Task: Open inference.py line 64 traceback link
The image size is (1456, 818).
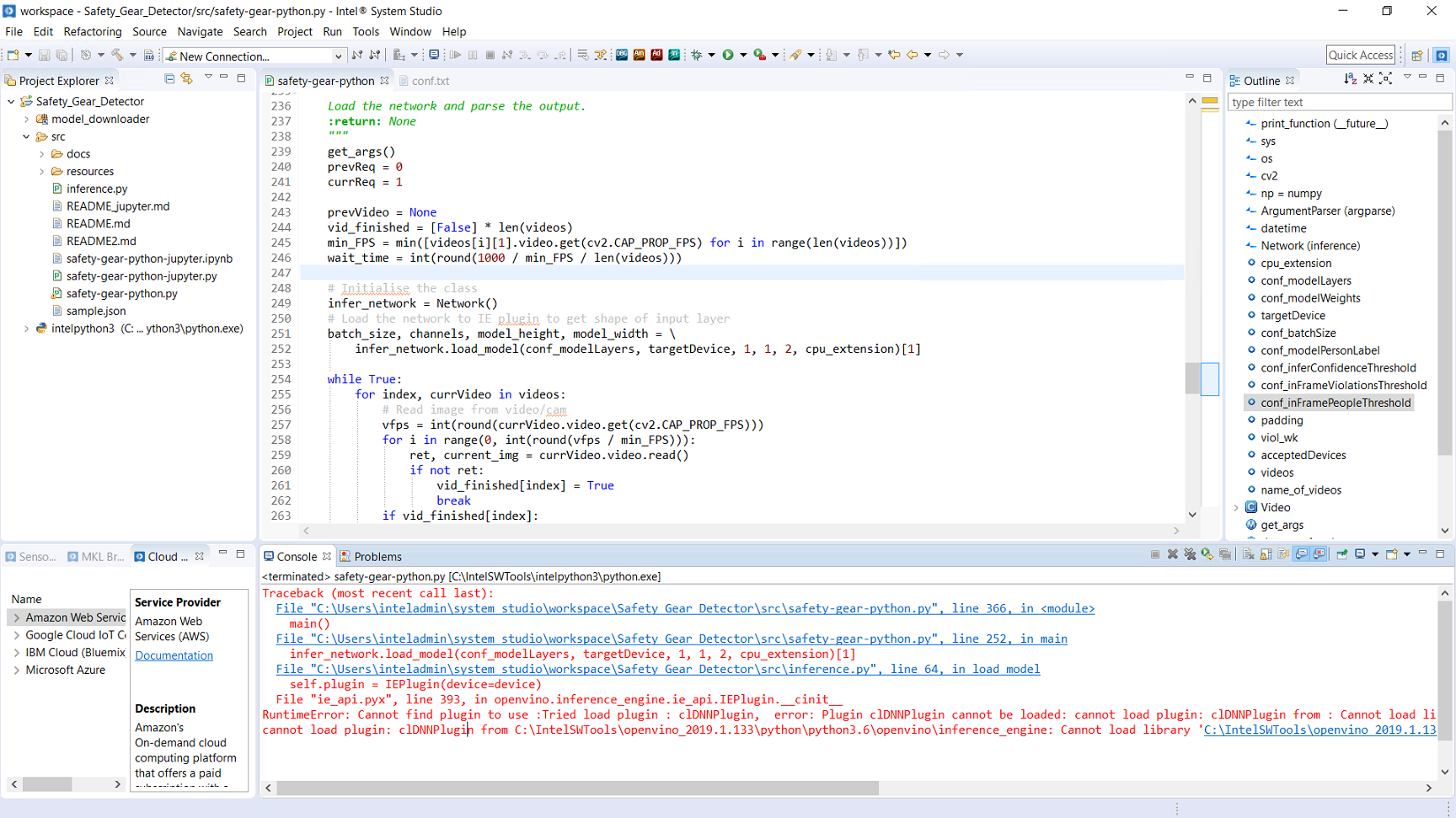Action: click(658, 669)
